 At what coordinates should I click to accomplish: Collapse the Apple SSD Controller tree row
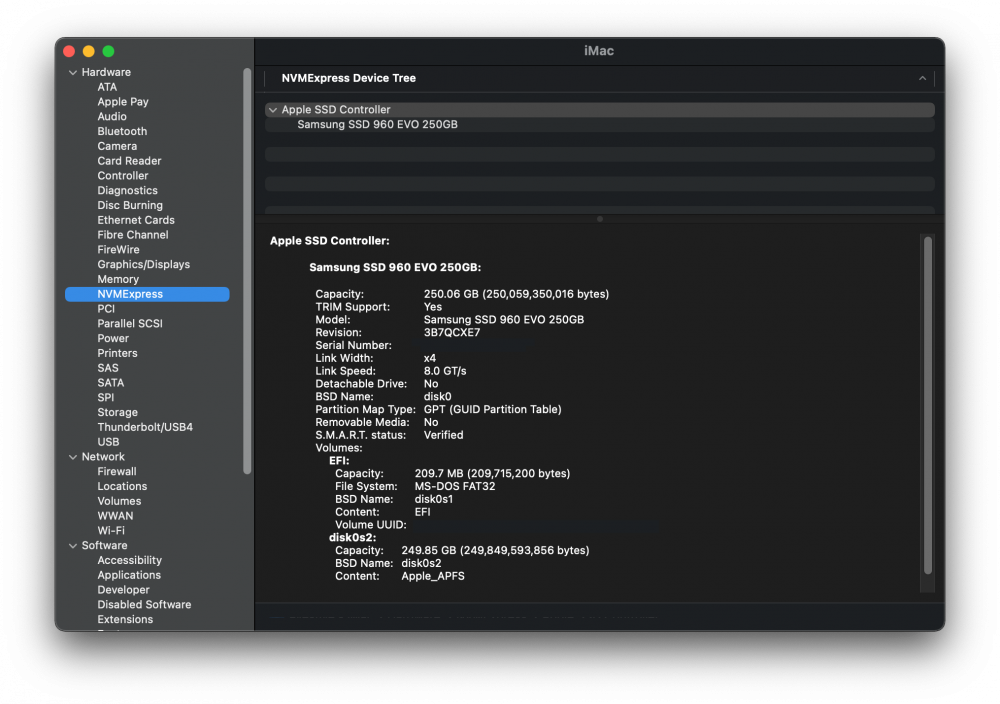[x=273, y=110]
